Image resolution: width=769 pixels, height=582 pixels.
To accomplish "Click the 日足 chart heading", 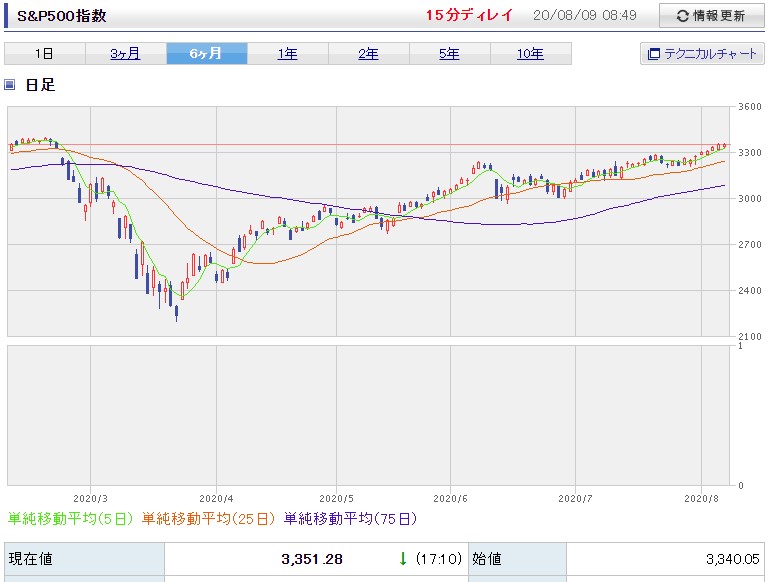I will pos(40,84).
